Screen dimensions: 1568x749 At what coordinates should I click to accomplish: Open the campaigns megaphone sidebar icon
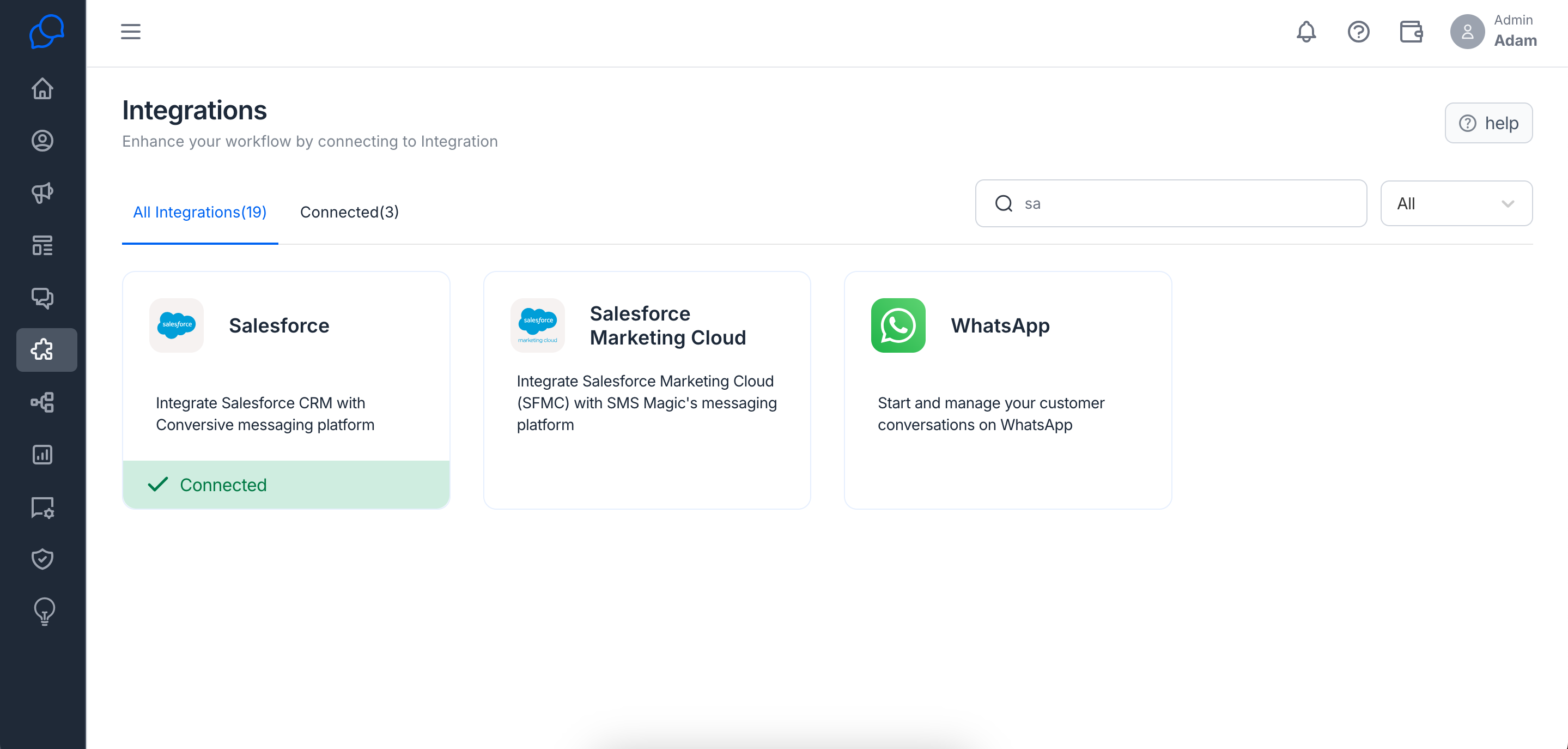[42, 193]
